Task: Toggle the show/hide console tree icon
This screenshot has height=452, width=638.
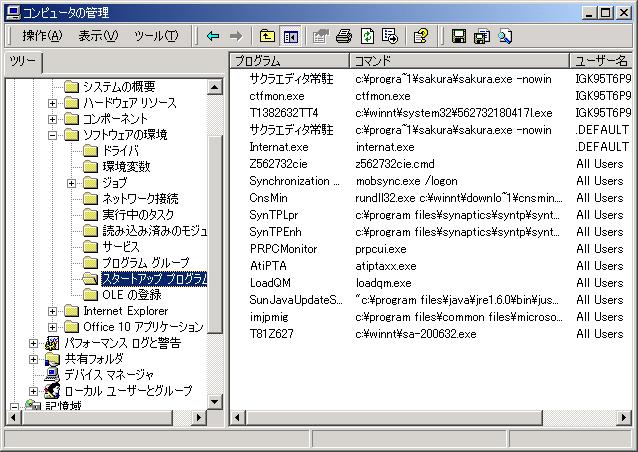Action: [290, 36]
